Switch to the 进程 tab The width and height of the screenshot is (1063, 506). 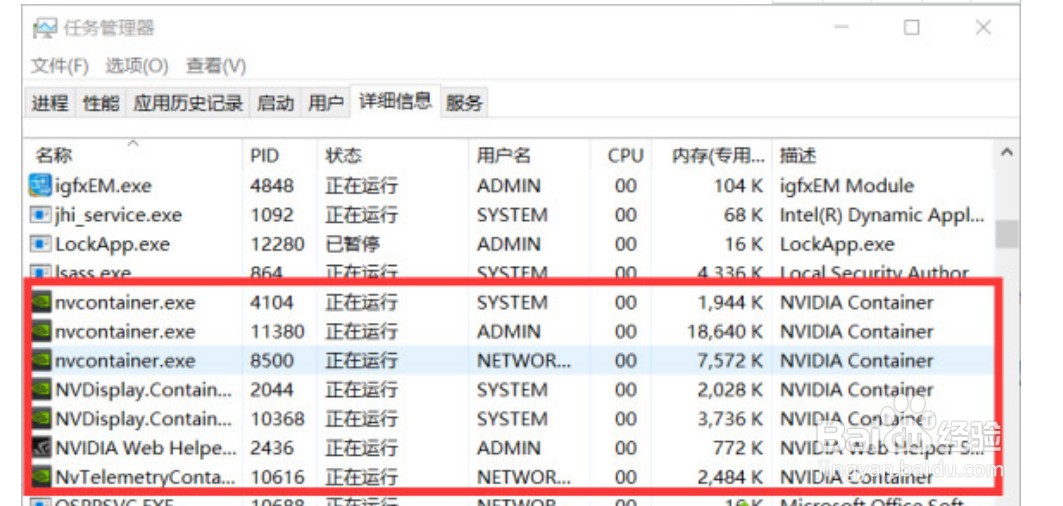pyautogui.click(x=50, y=103)
